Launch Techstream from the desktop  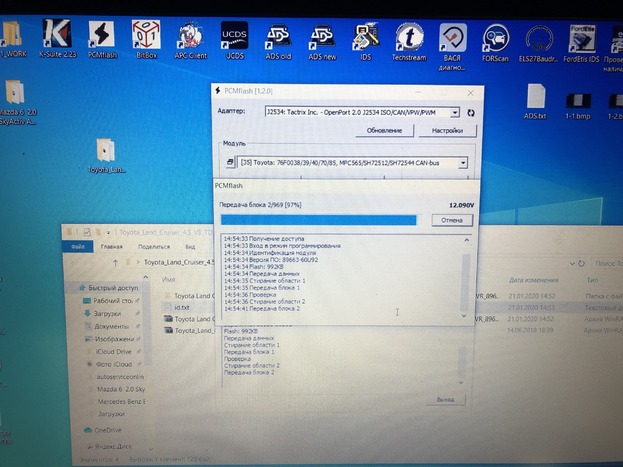pos(408,38)
